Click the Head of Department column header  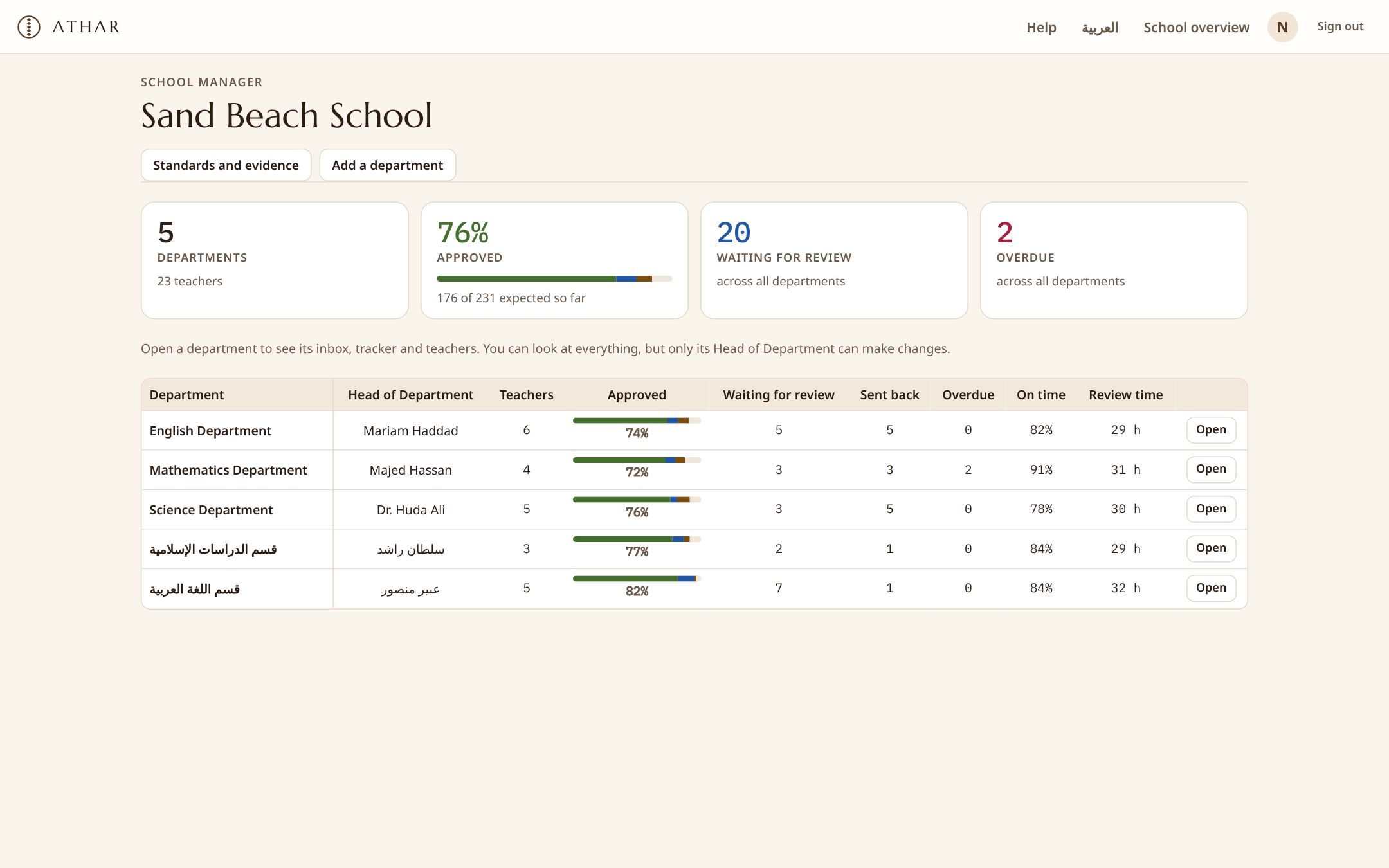(410, 395)
